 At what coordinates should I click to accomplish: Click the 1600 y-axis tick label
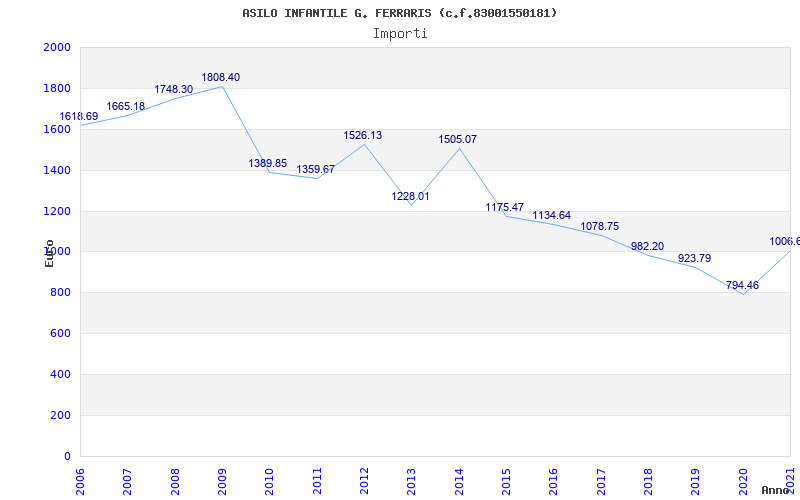(x=57, y=129)
